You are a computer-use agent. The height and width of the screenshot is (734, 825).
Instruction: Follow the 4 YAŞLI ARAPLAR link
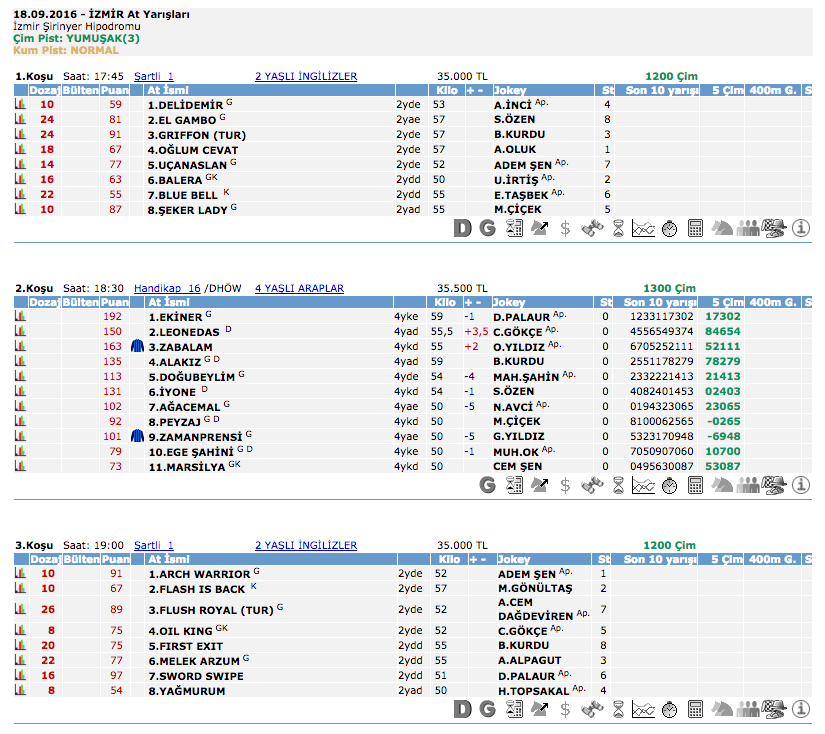coord(299,288)
